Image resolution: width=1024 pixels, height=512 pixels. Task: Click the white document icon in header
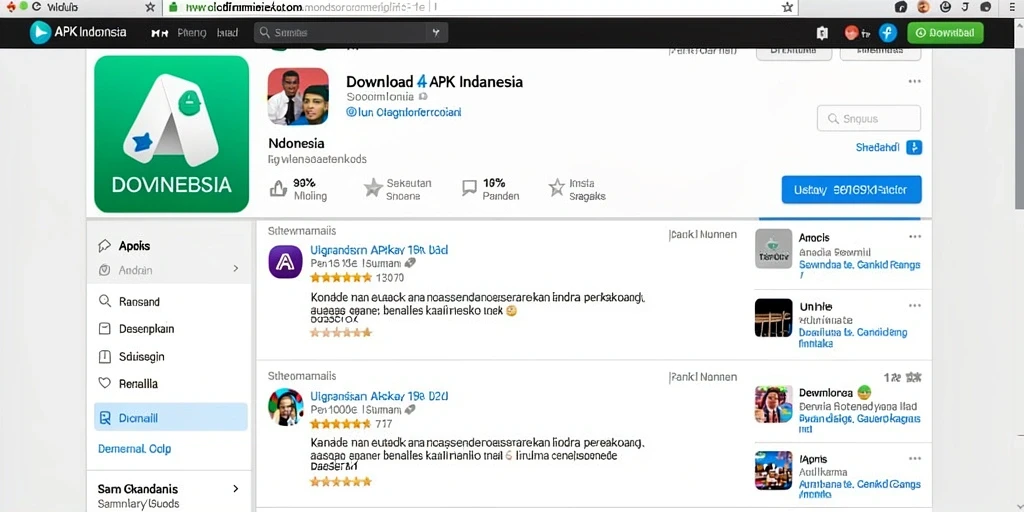pos(822,33)
